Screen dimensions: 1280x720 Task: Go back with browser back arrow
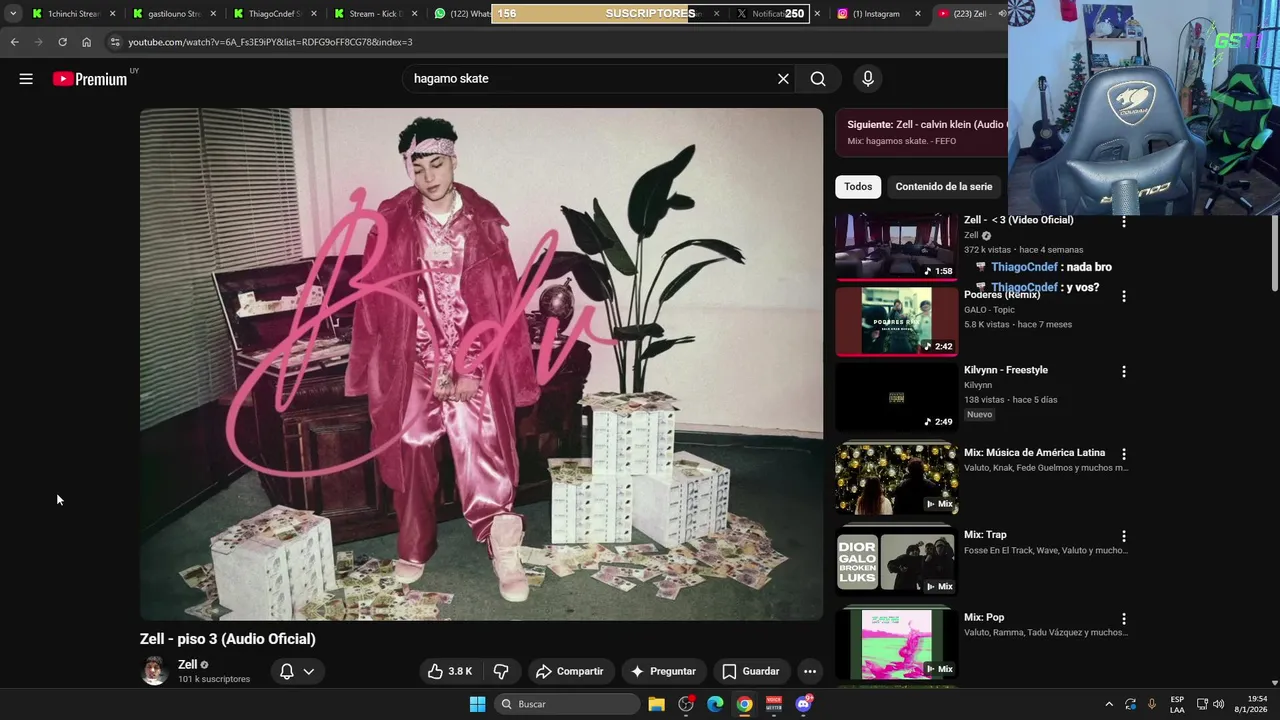[14, 42]
